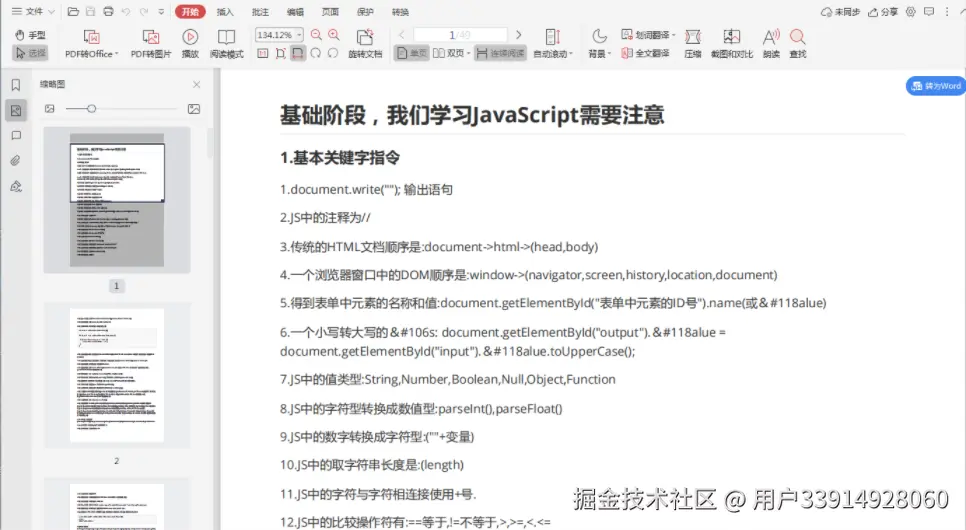The image size is (966, 530).
Task: Open comments panel sidebar icon
Action: pos(16,136)
